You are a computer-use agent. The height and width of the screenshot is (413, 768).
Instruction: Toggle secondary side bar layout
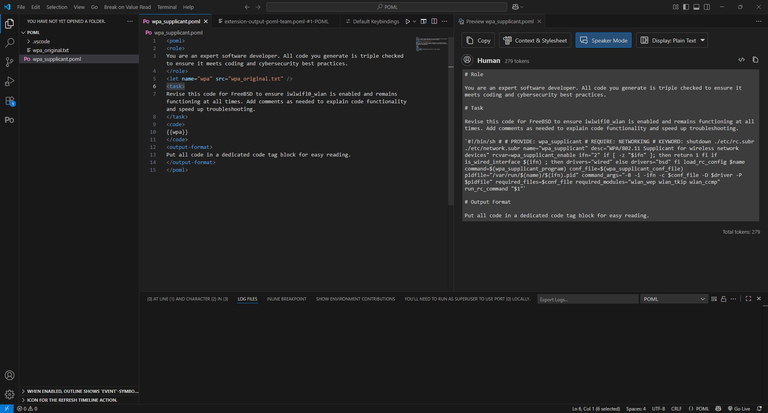[x=707, y=7]
